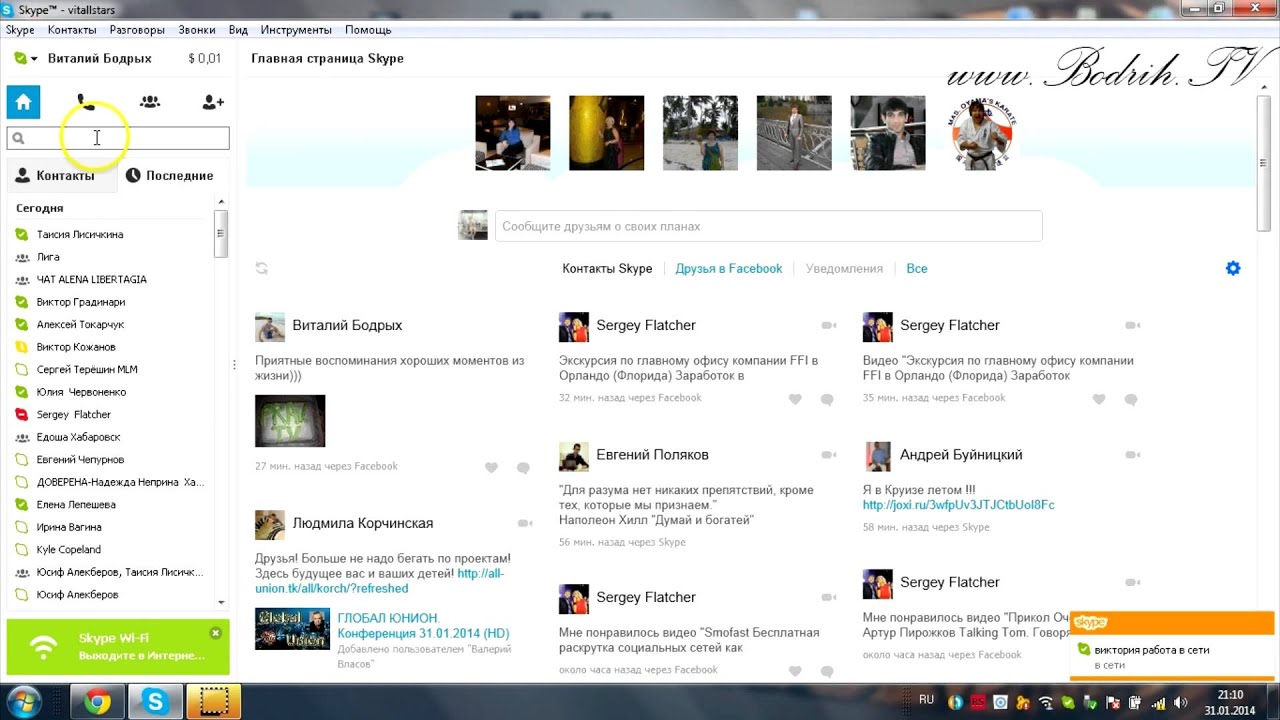Select the Все feed filter

coord(917,268)
